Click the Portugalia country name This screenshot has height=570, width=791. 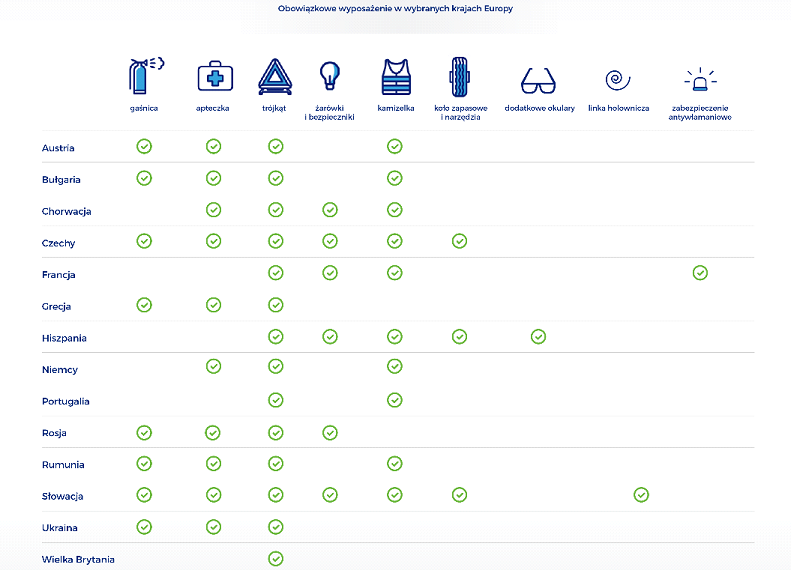tap(66, 401)
